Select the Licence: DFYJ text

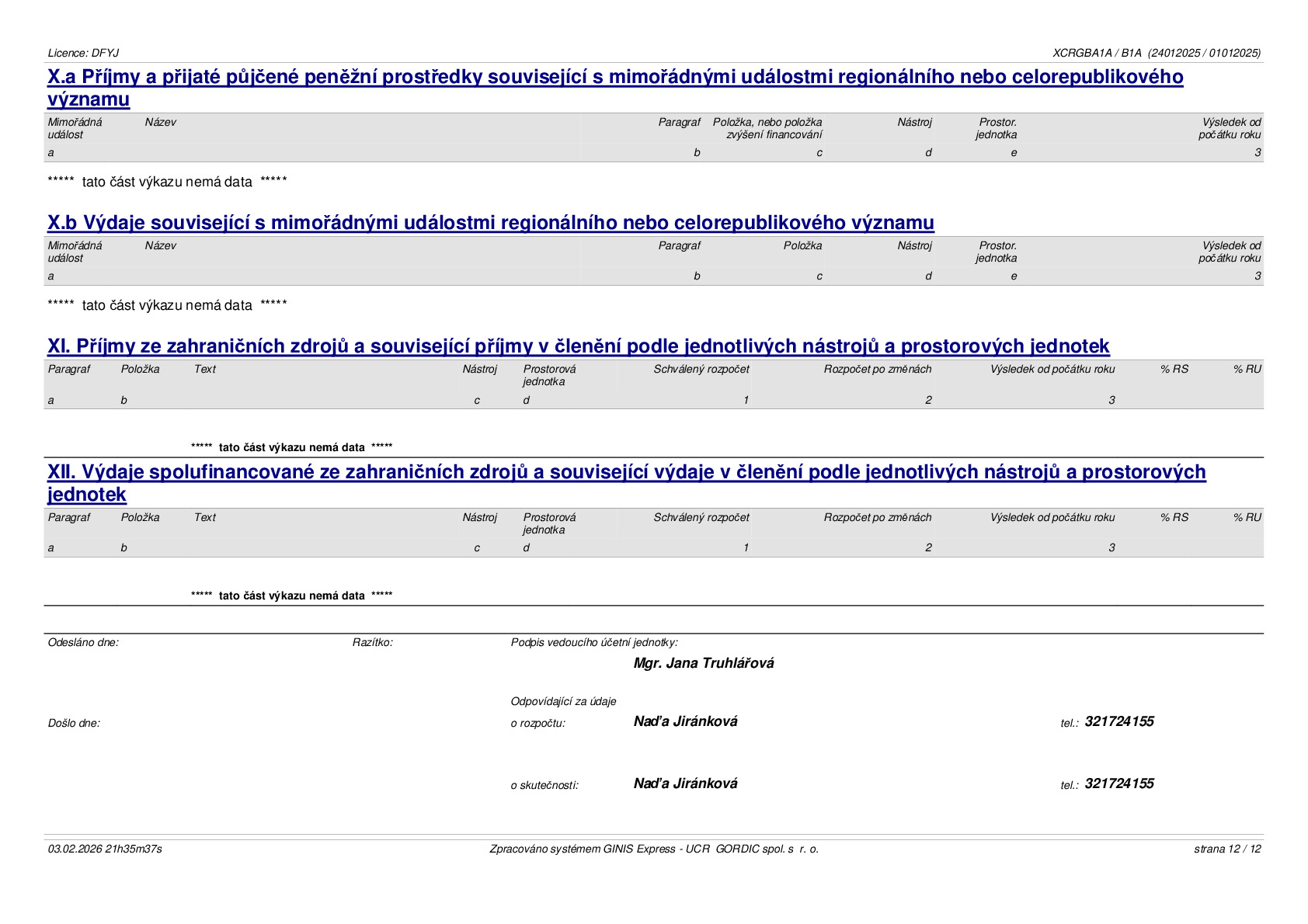point(83,53)
